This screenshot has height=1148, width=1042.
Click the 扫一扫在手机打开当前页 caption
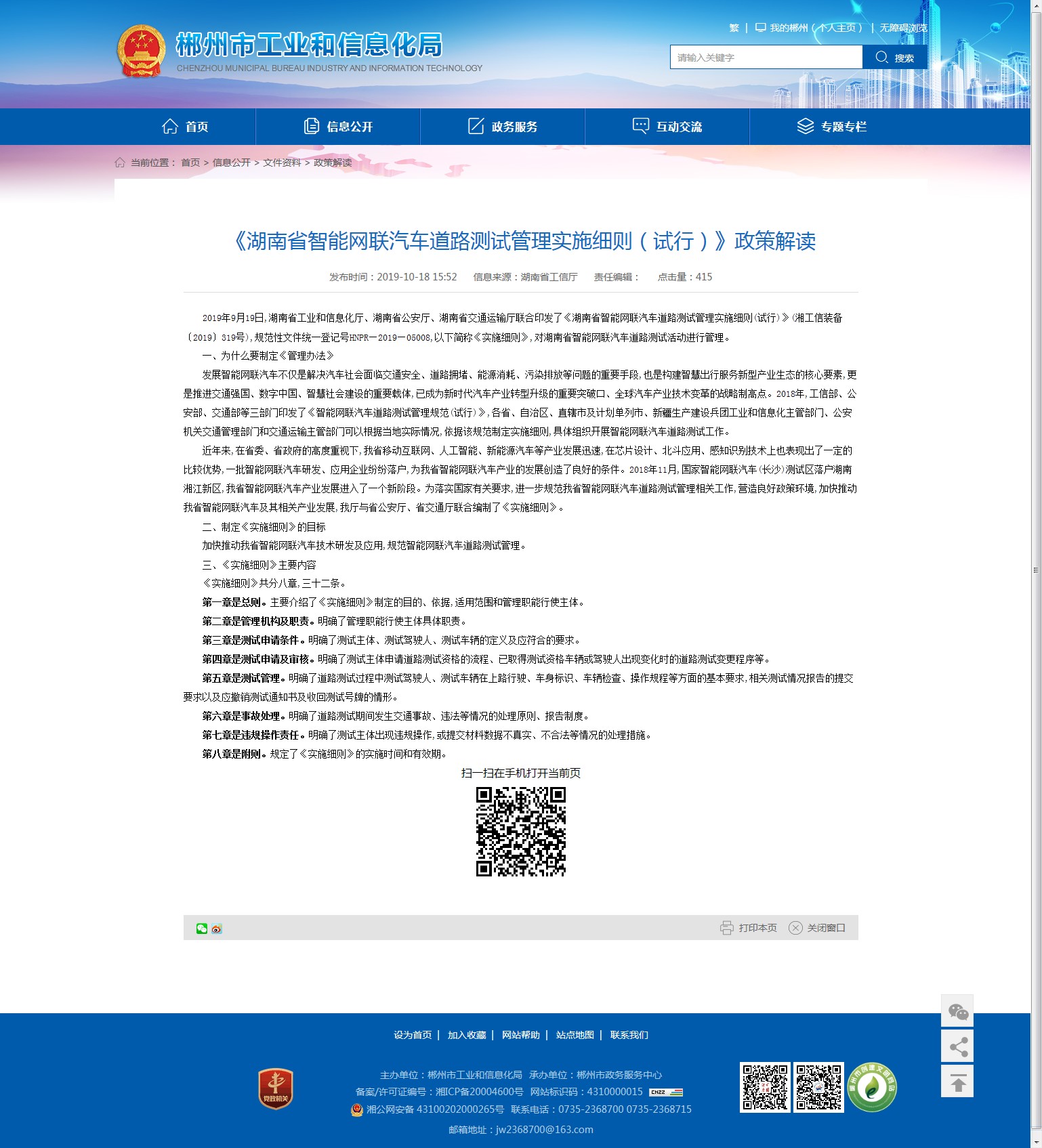coord(521,773)
